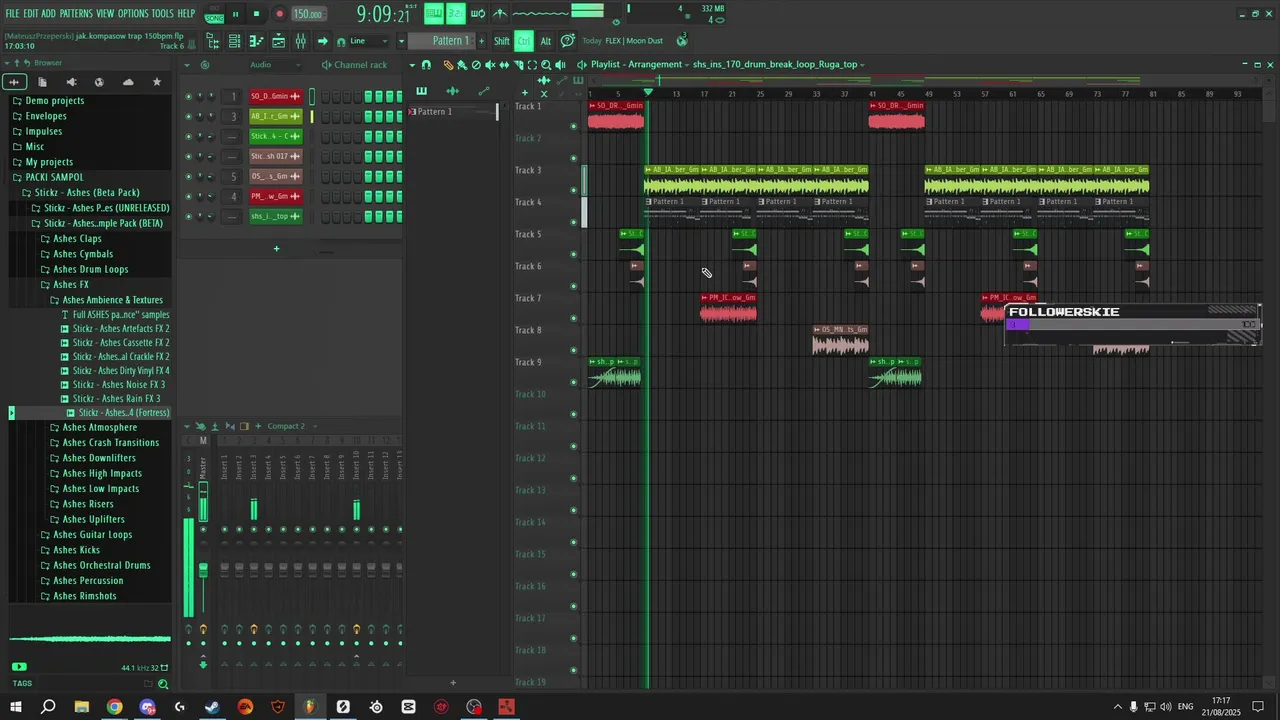The width and height of the screenshot is (1280, 720).
Task: Open Chrome from the Windows taskbar
Action: (x=114, y=707)
